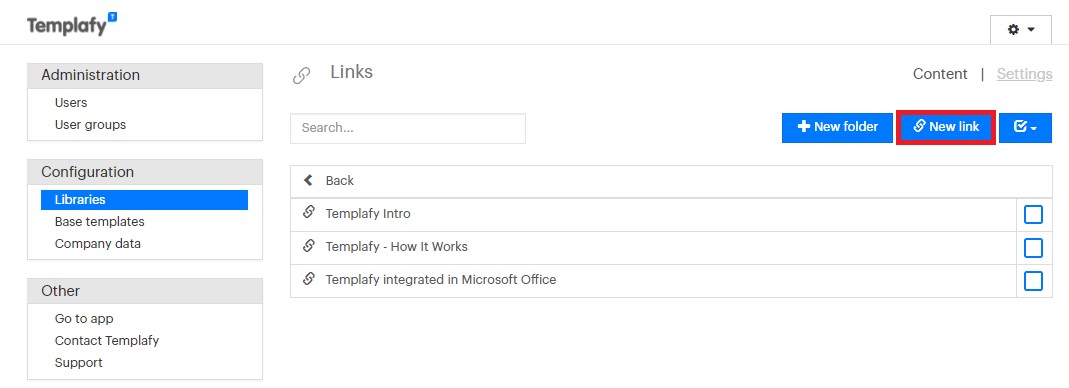Screen dimensions: 1069x388
Task: Create a New folder
Action: [837, 128]
